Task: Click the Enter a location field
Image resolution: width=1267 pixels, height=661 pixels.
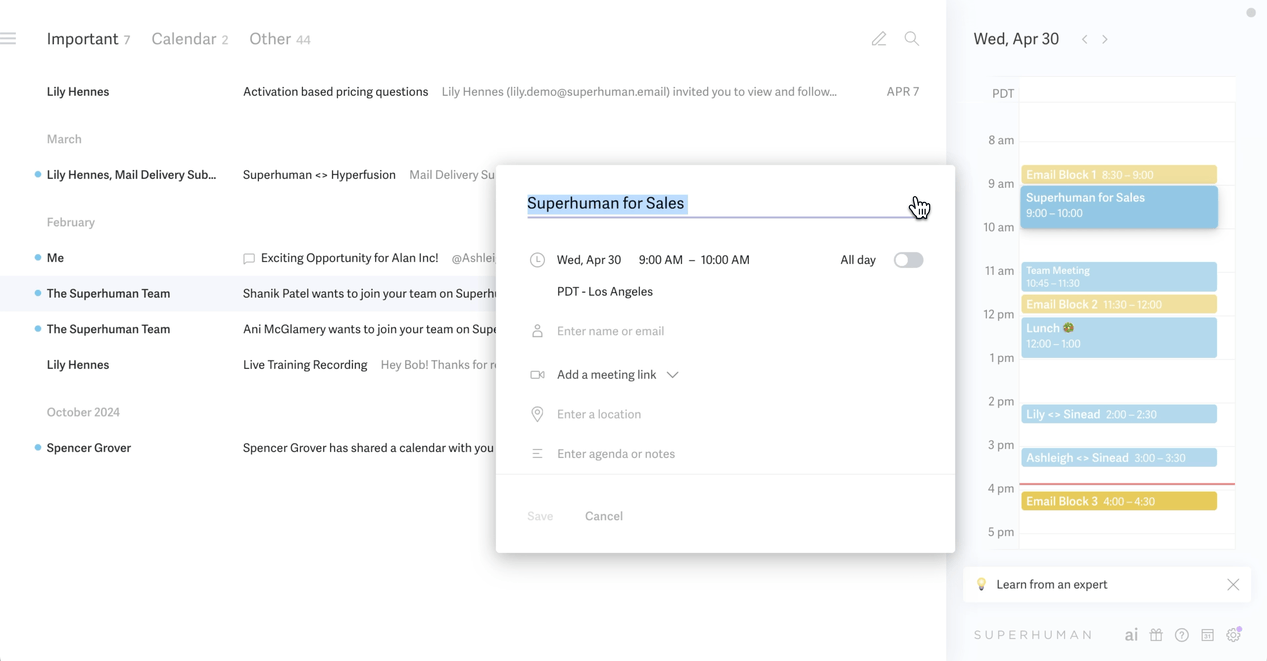Action: (x=599, y=414)
